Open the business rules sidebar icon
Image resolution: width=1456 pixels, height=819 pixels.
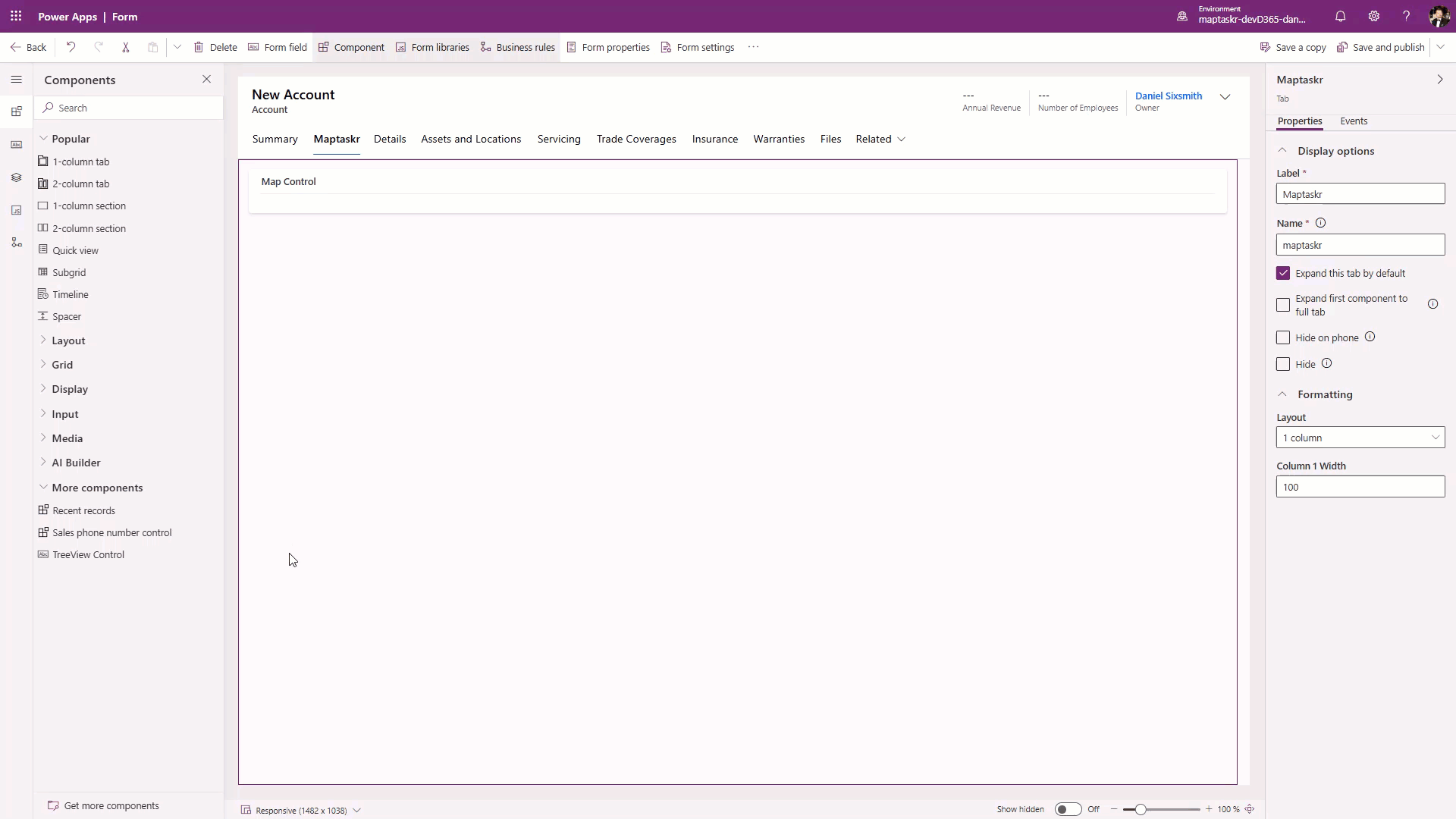click(16, 242)
